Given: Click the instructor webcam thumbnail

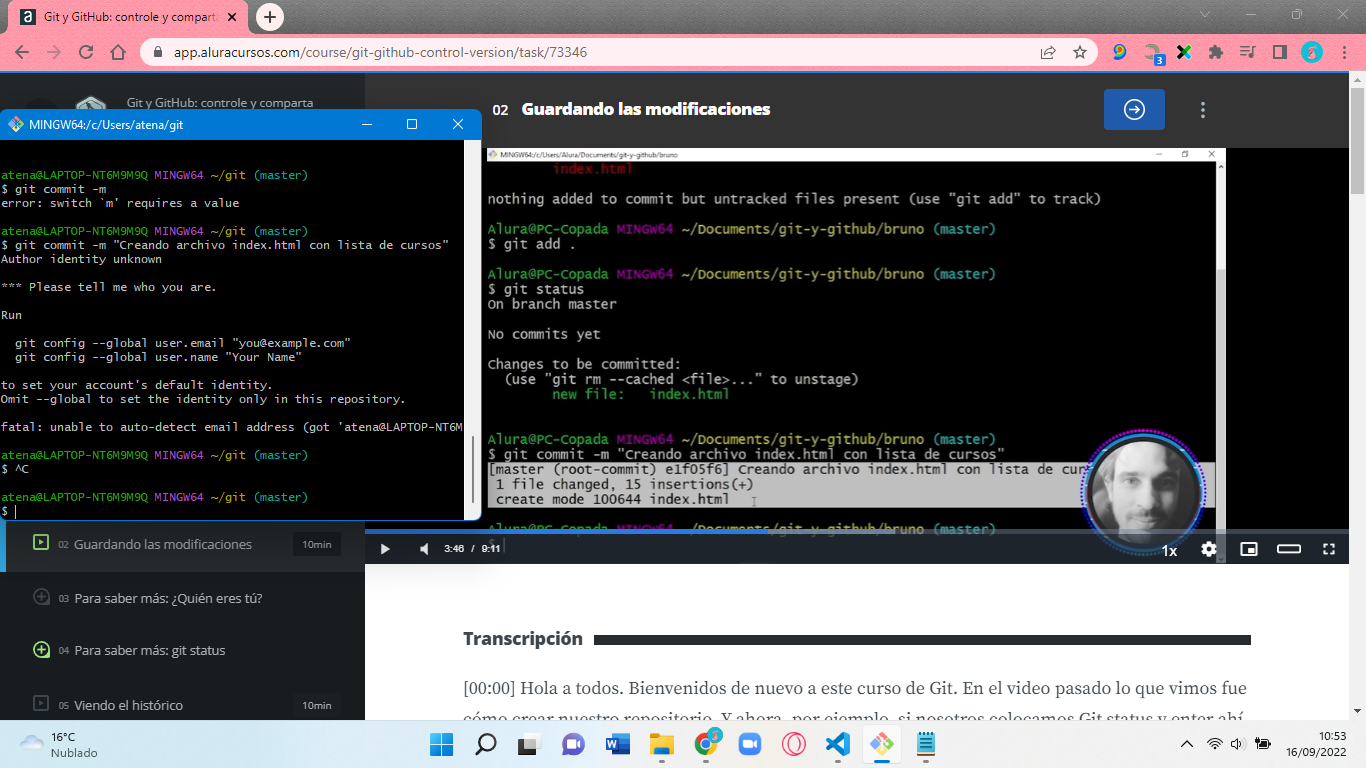Looking at the screenshot, I should pyautogui.click(x=1143, y=493).
